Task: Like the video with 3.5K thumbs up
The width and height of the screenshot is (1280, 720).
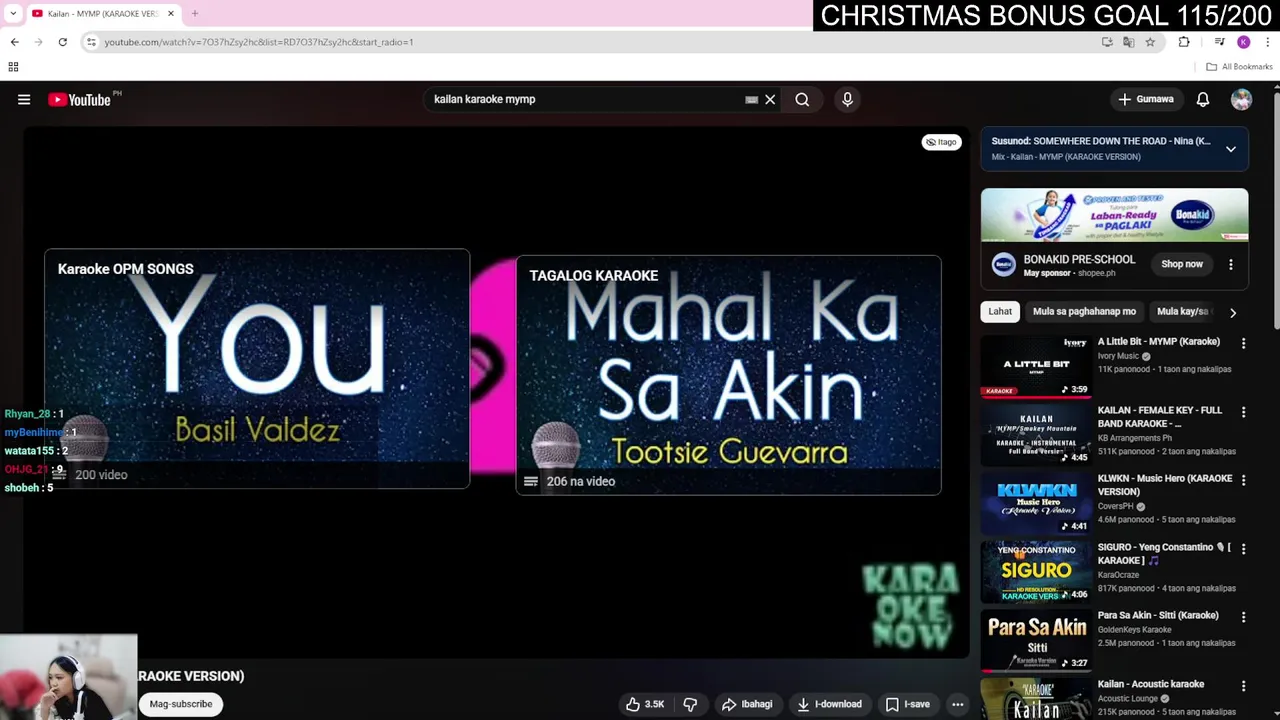Action: [645, 704]
